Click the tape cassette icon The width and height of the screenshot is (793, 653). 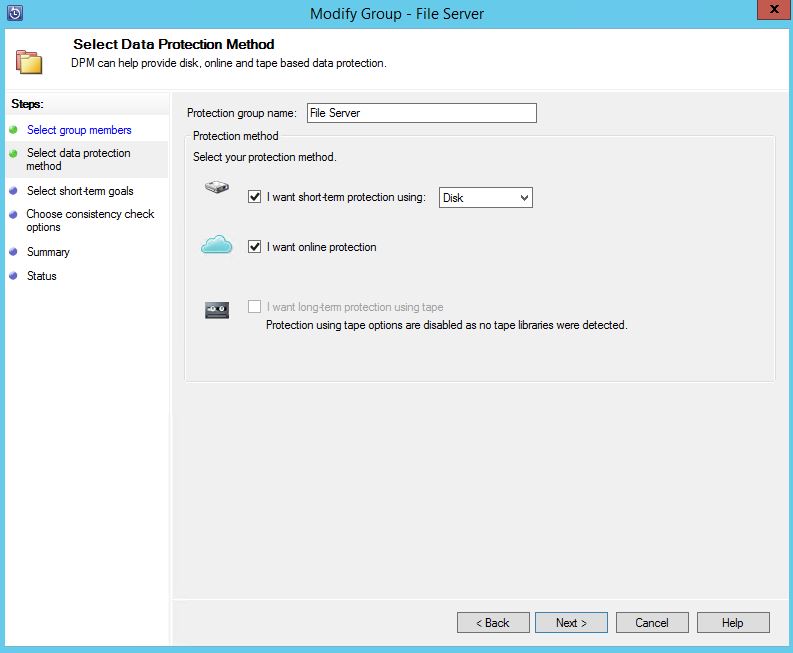click(x=217, y=310)
